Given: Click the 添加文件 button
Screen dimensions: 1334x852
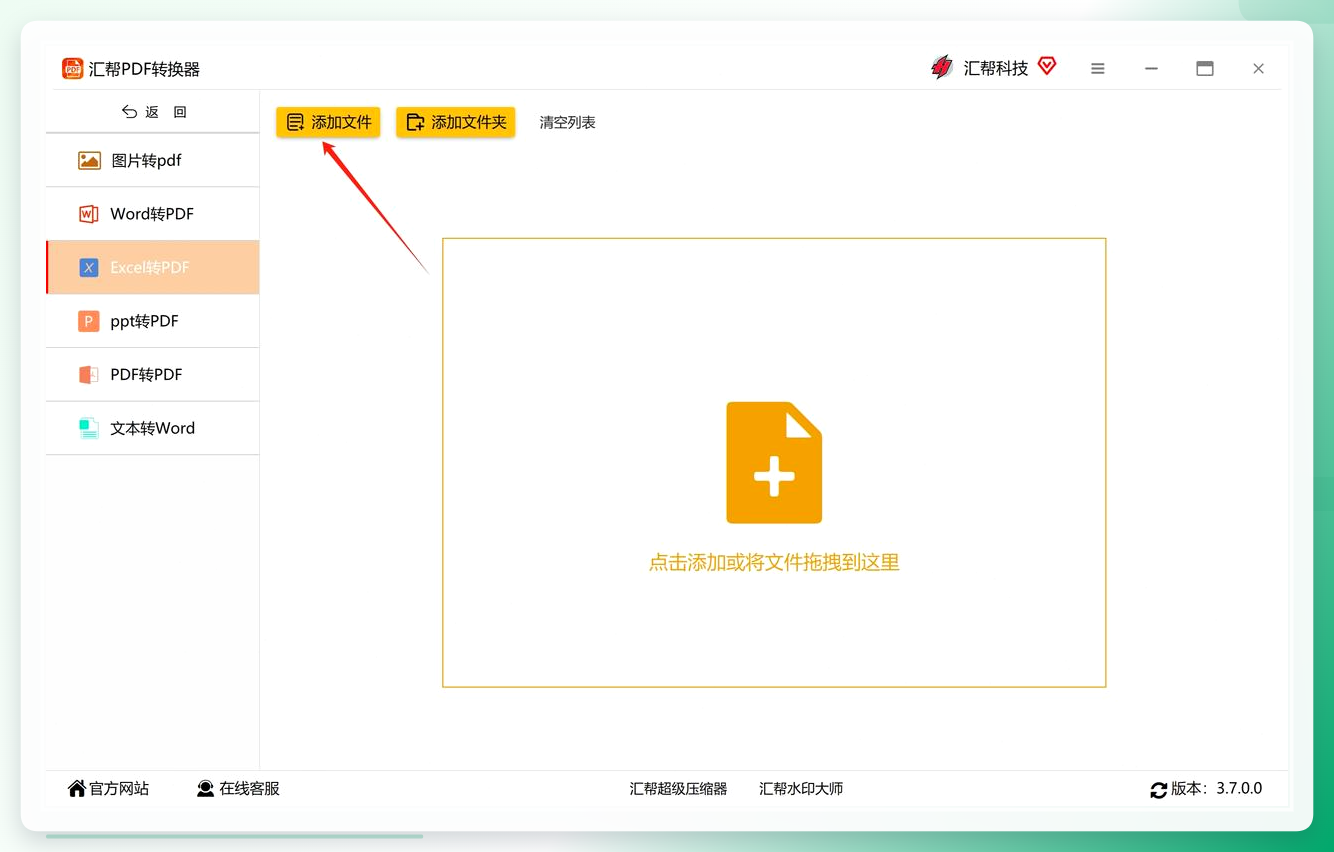Looking at the screenshot, I should pyautogui.click(x=328, y=122).
